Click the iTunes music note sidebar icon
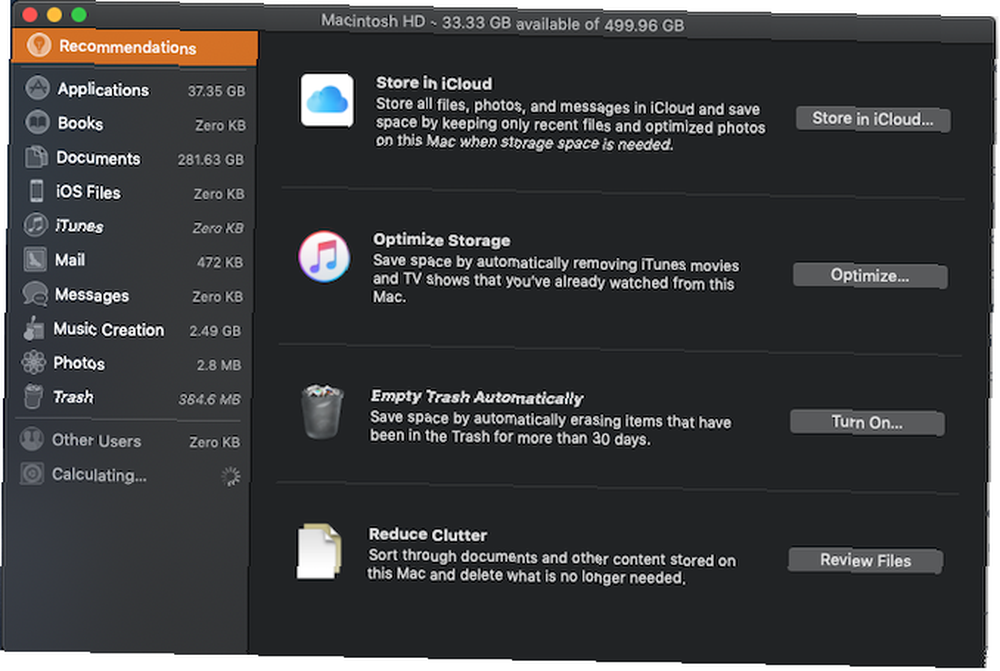 [36, 225]
